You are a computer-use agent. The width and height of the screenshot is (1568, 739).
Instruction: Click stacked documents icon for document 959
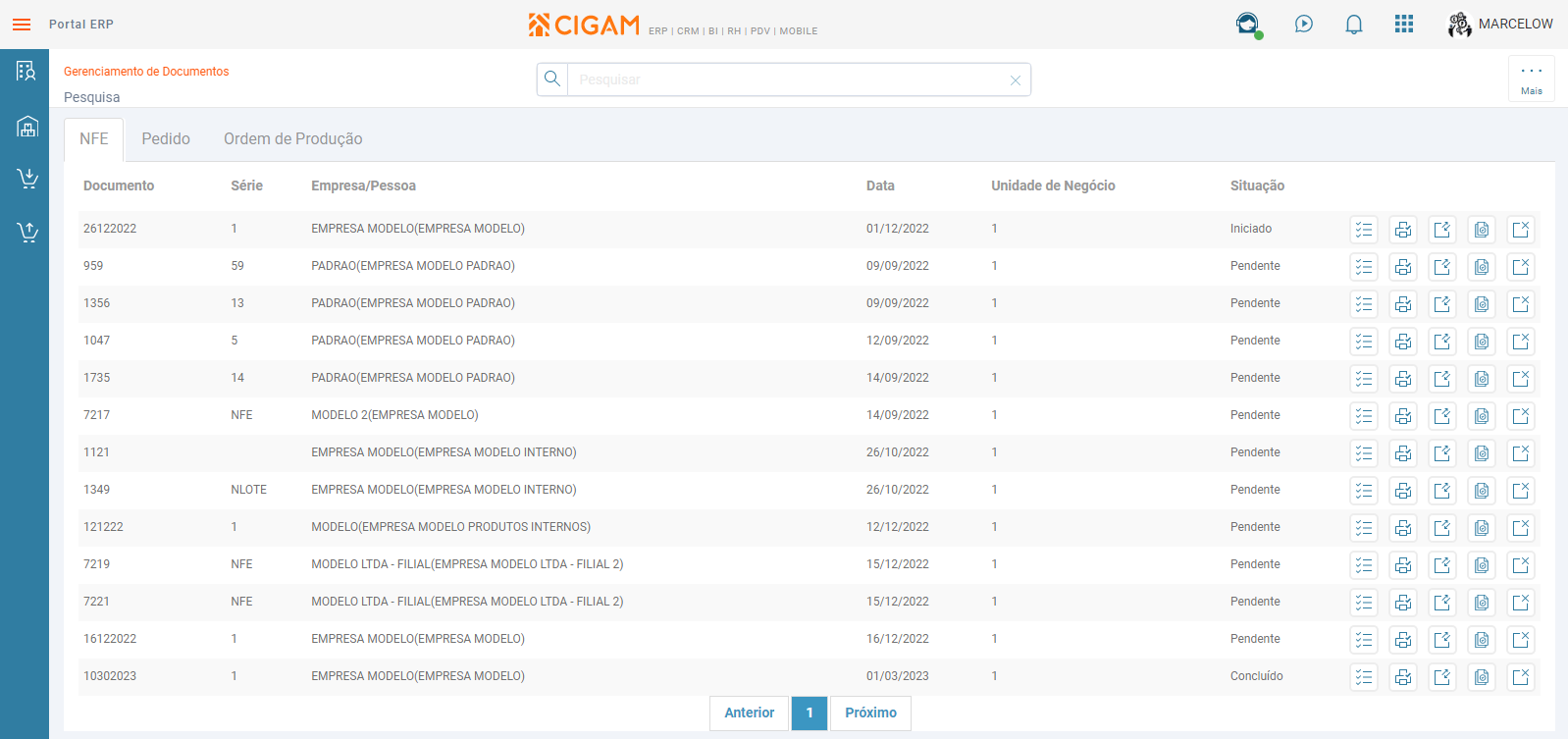click(1482, 267)
